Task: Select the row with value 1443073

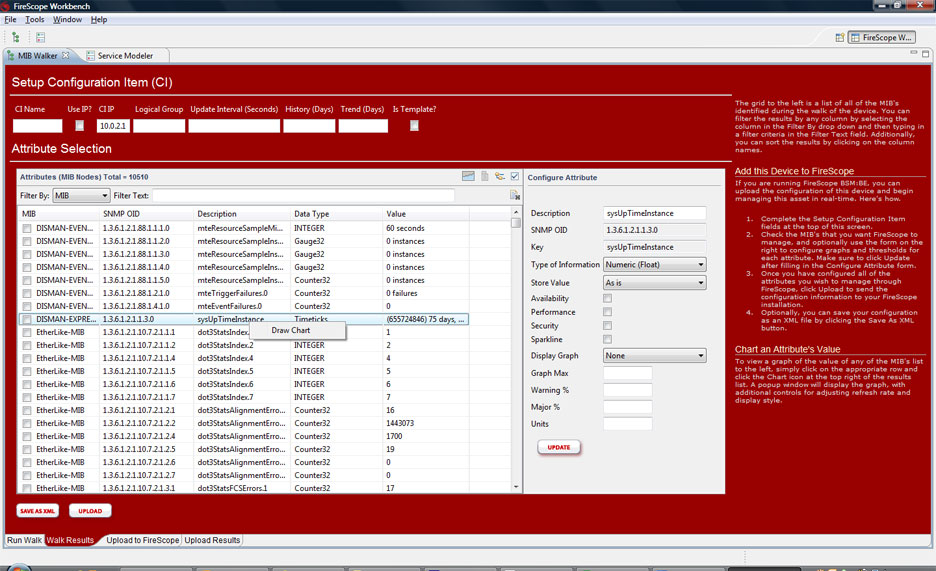Action: tap(244, 424)
